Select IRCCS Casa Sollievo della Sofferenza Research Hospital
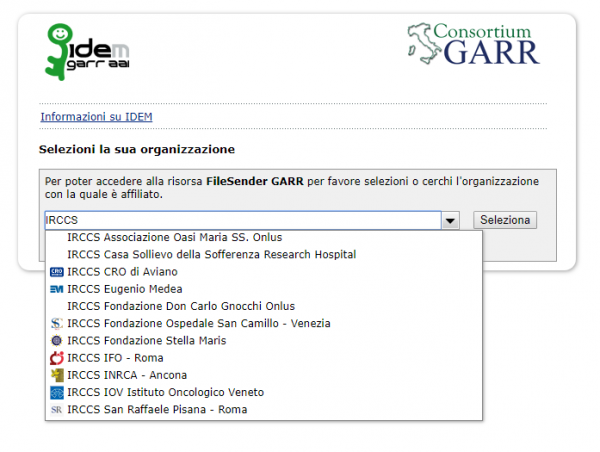600x452 pixels. coord(264,255)
